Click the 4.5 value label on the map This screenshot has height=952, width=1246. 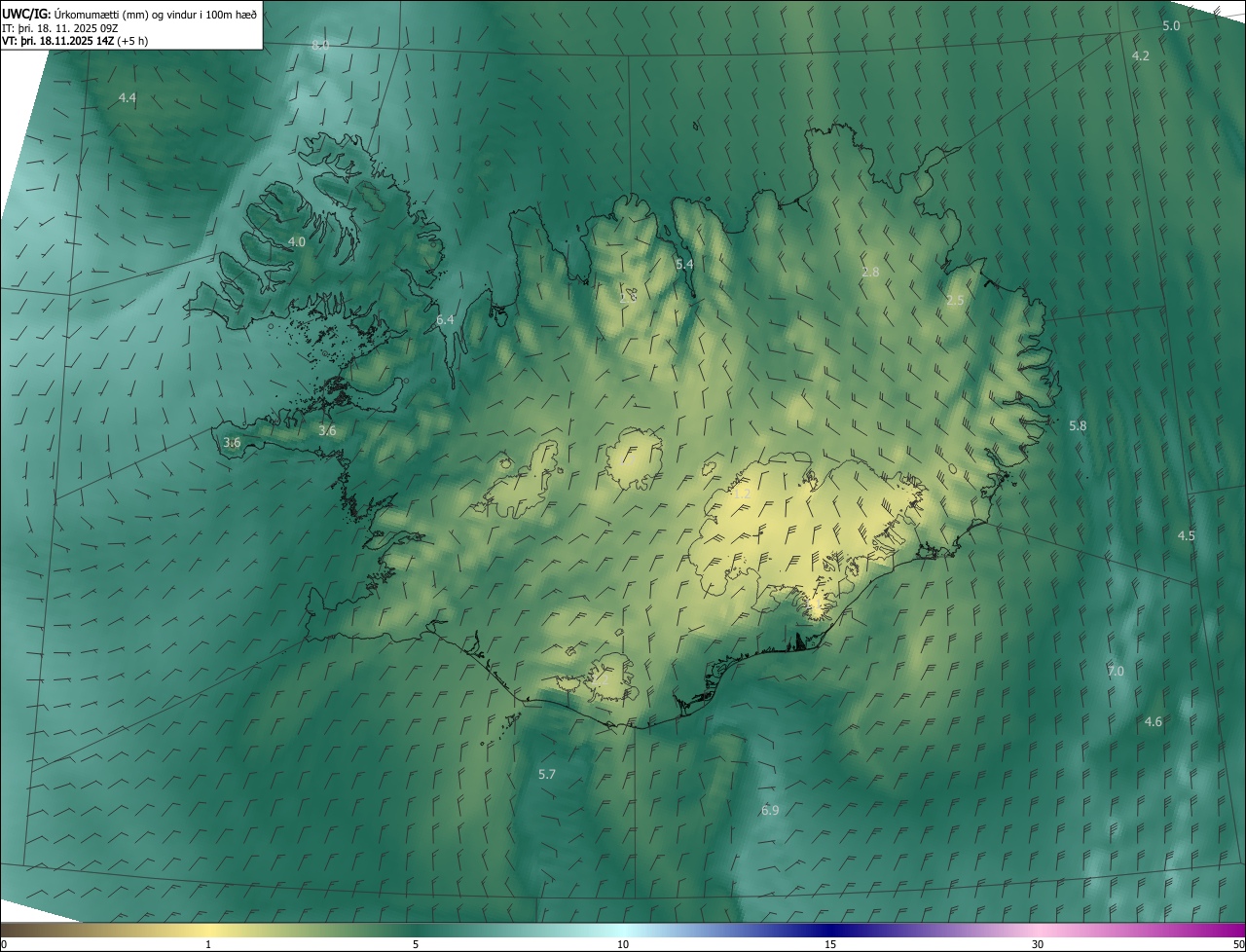click(1187, 536)
